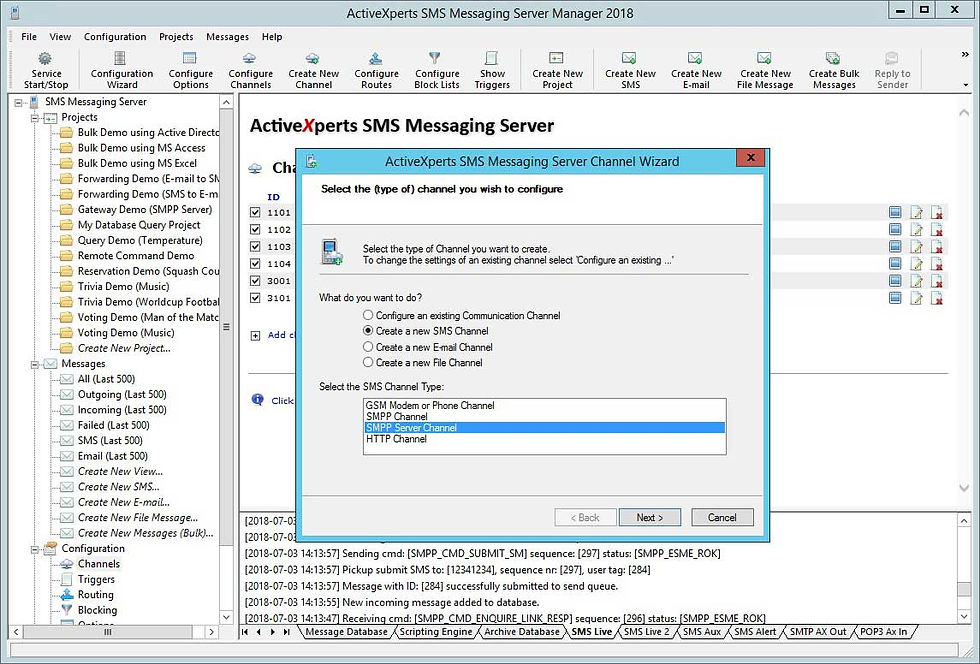Uncheck channel 1102 checkbox
The height and width of the screenshot is (664, 980).
255,229
